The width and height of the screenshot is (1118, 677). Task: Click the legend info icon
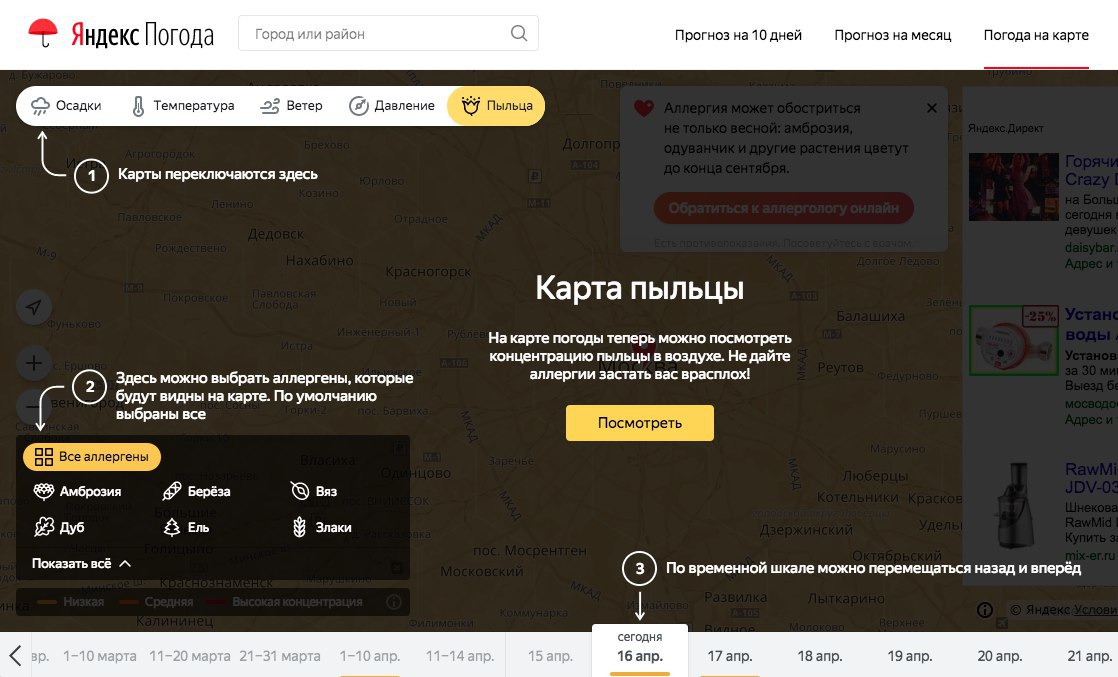point(394,602)
